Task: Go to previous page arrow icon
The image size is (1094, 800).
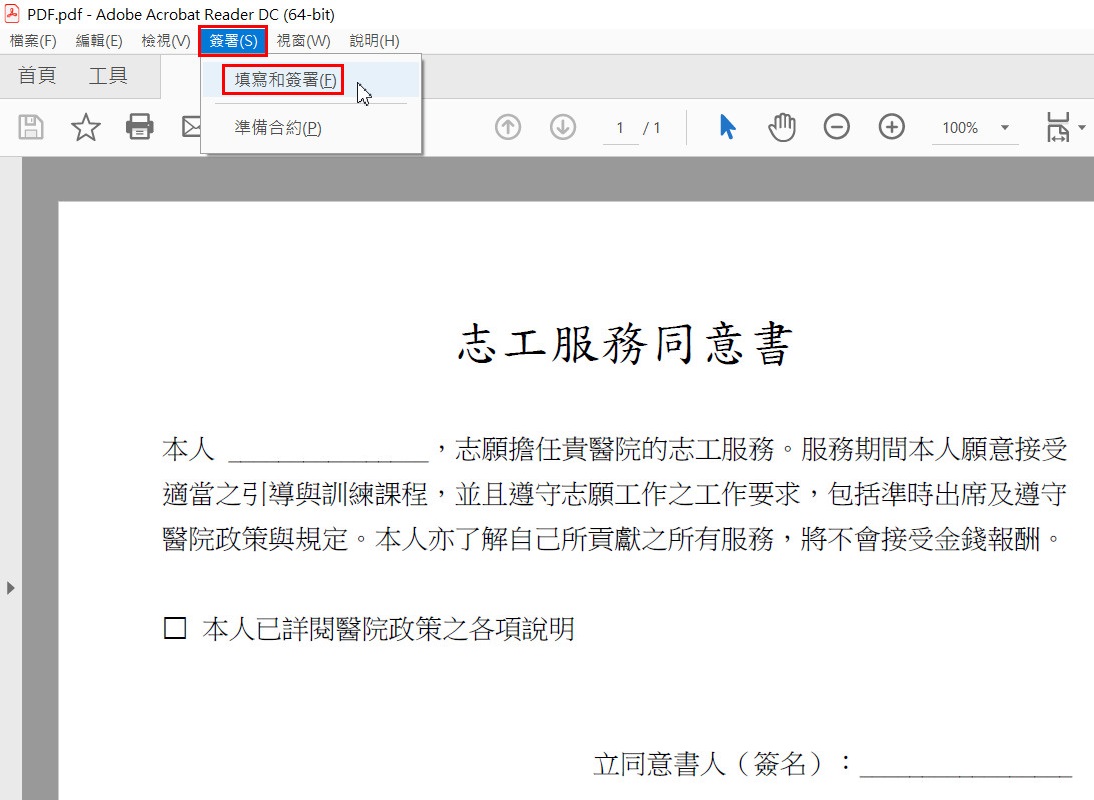Action: (x=508, y=127)
